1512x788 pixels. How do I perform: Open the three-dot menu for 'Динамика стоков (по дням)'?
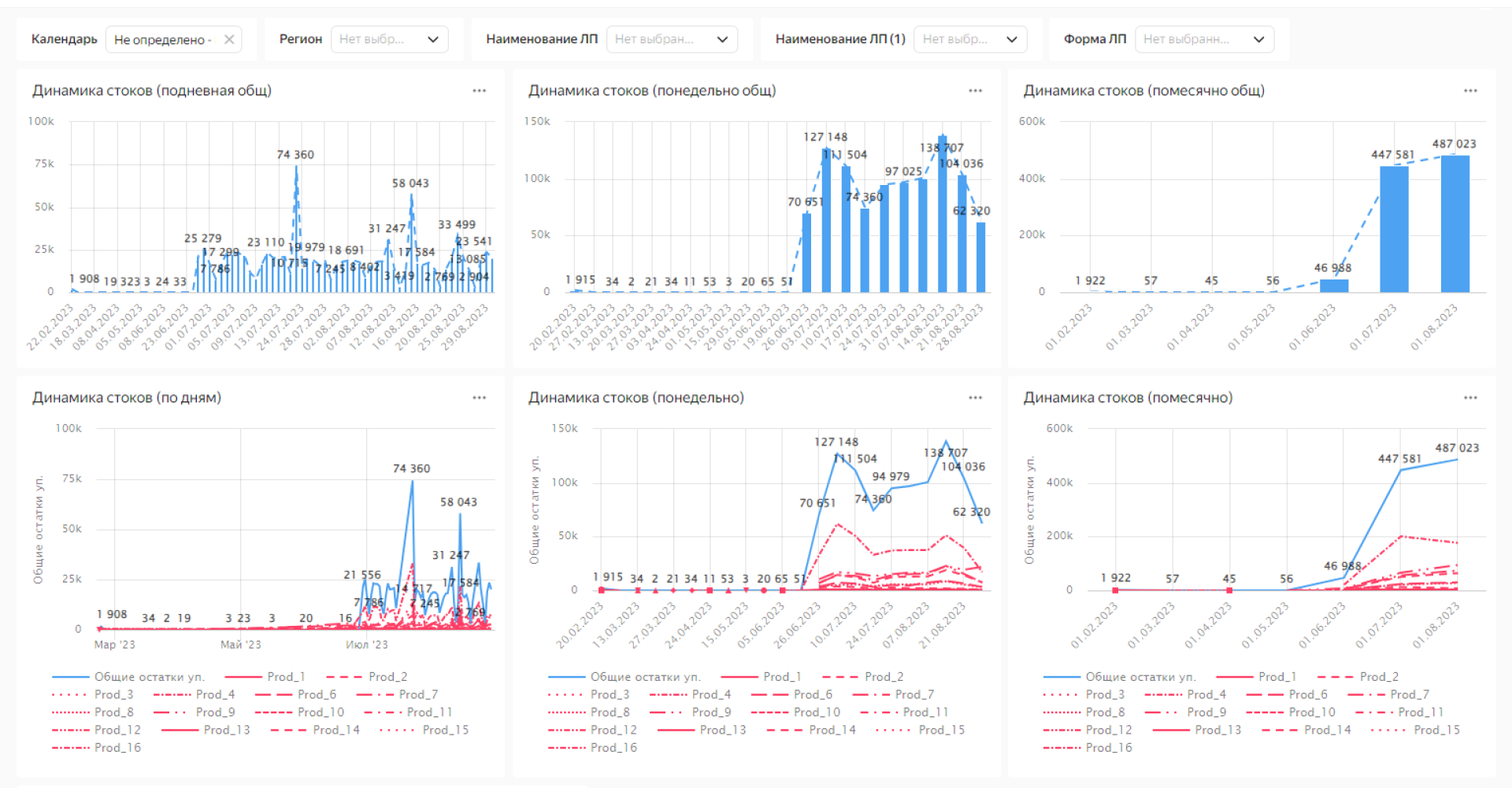pos(479,398)
